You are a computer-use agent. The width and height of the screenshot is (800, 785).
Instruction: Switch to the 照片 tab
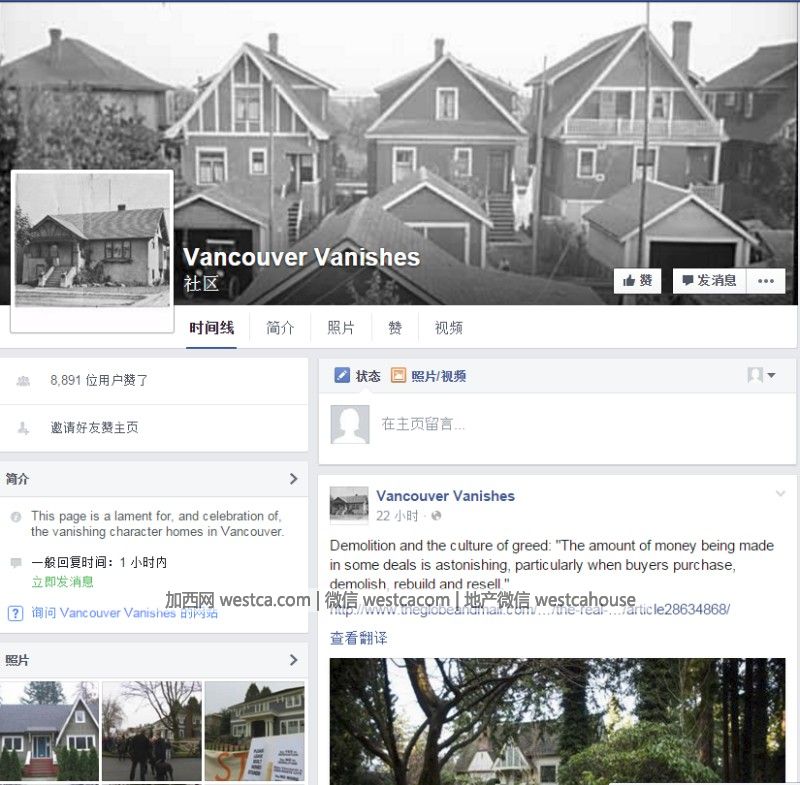point(341,328)
